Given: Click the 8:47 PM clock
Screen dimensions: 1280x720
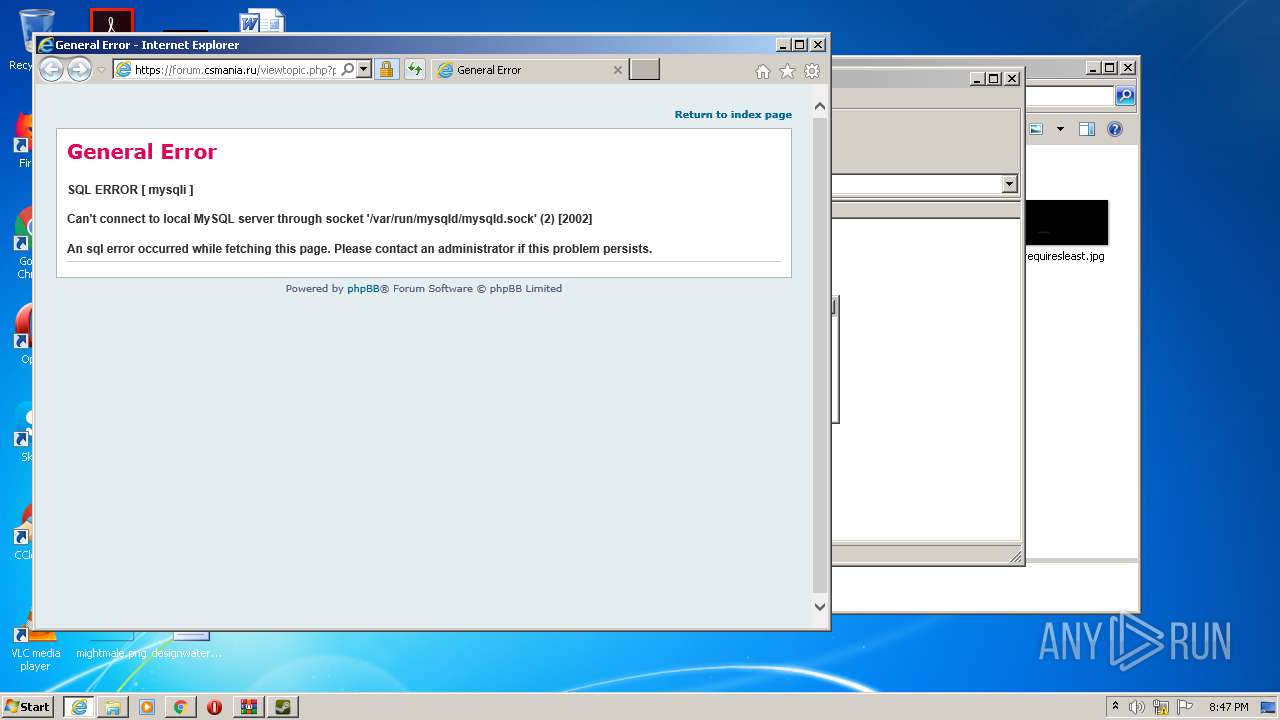Looking at the screenshot, I should [1228, 707].
